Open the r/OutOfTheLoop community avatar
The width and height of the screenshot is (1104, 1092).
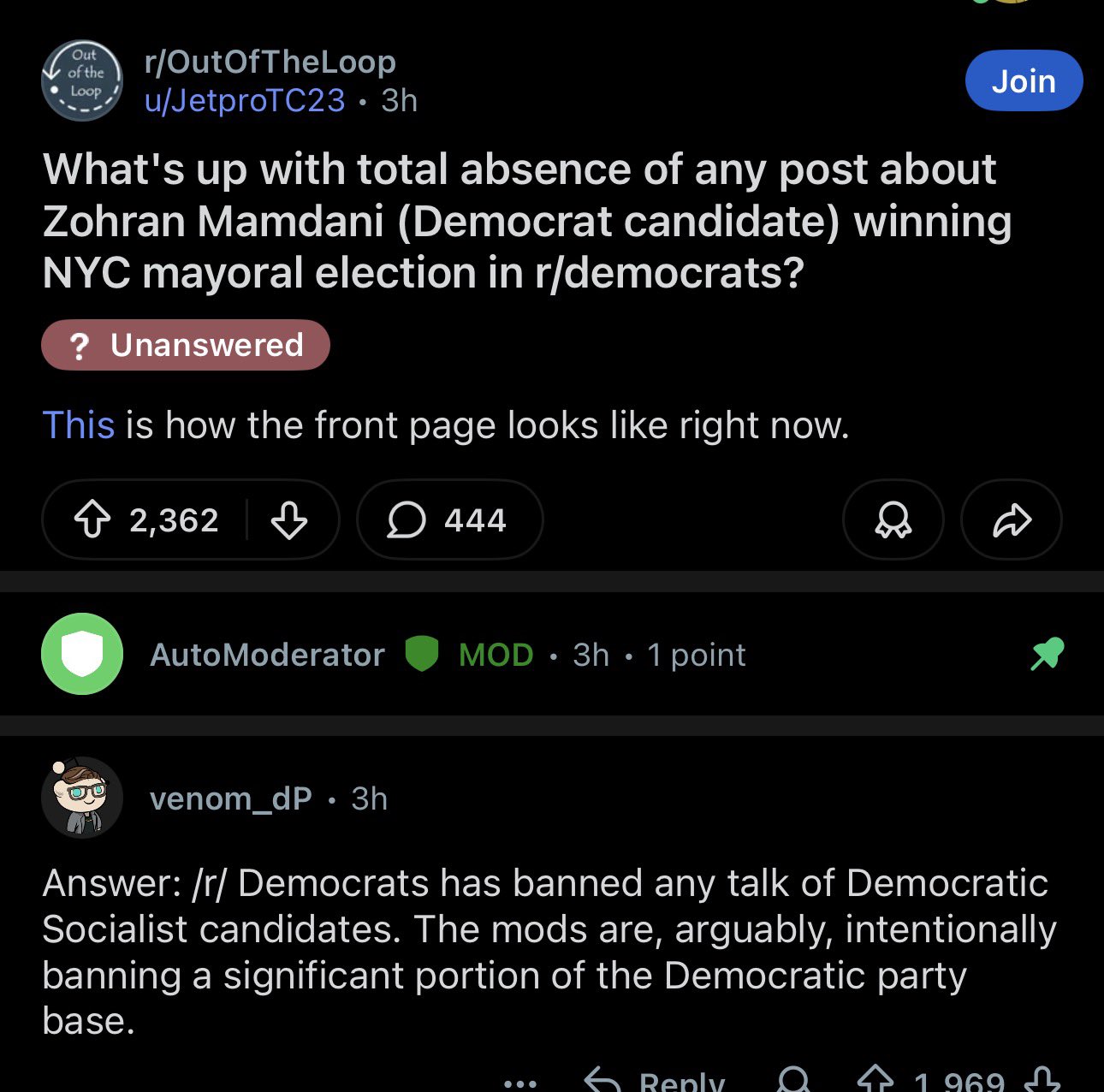click(x=82, y=80)
